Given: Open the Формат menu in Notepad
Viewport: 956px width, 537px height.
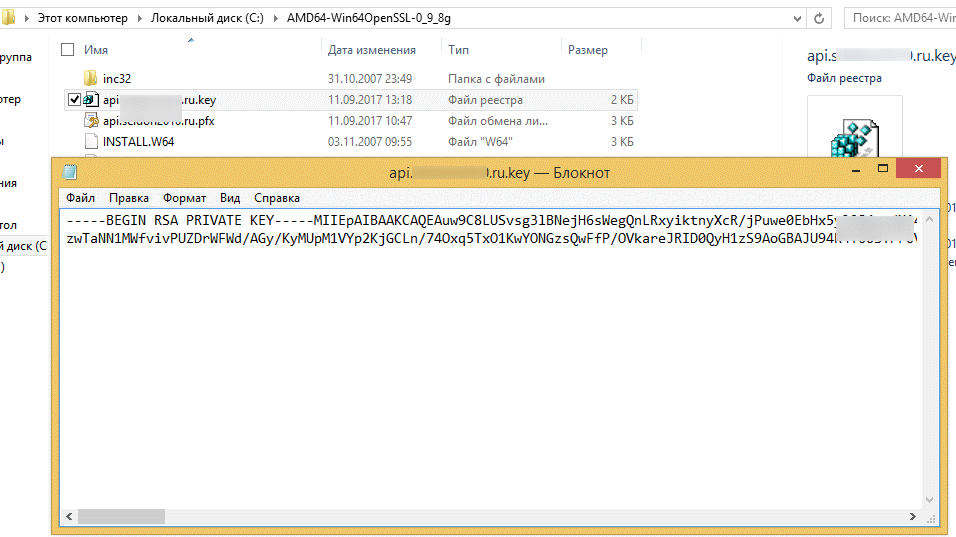Looking at the screenshot, I should click(x=184, y=198).
